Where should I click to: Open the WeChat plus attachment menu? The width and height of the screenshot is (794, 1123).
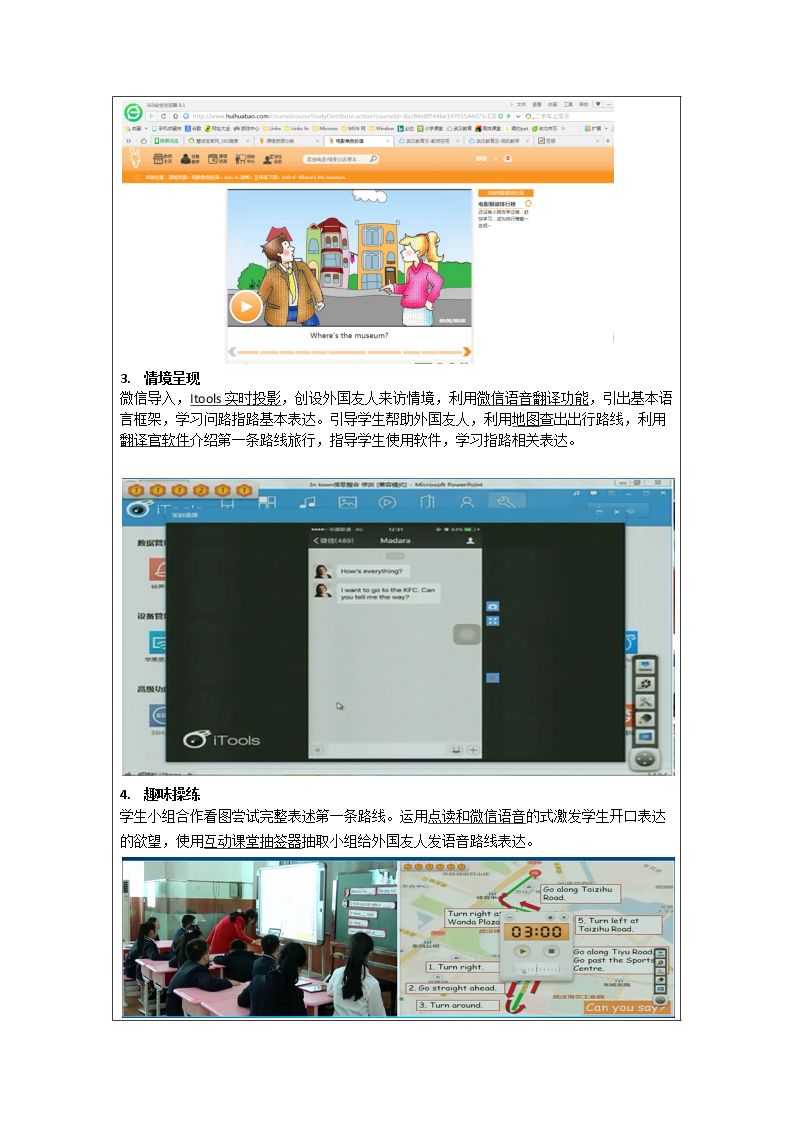click(473, 750)
